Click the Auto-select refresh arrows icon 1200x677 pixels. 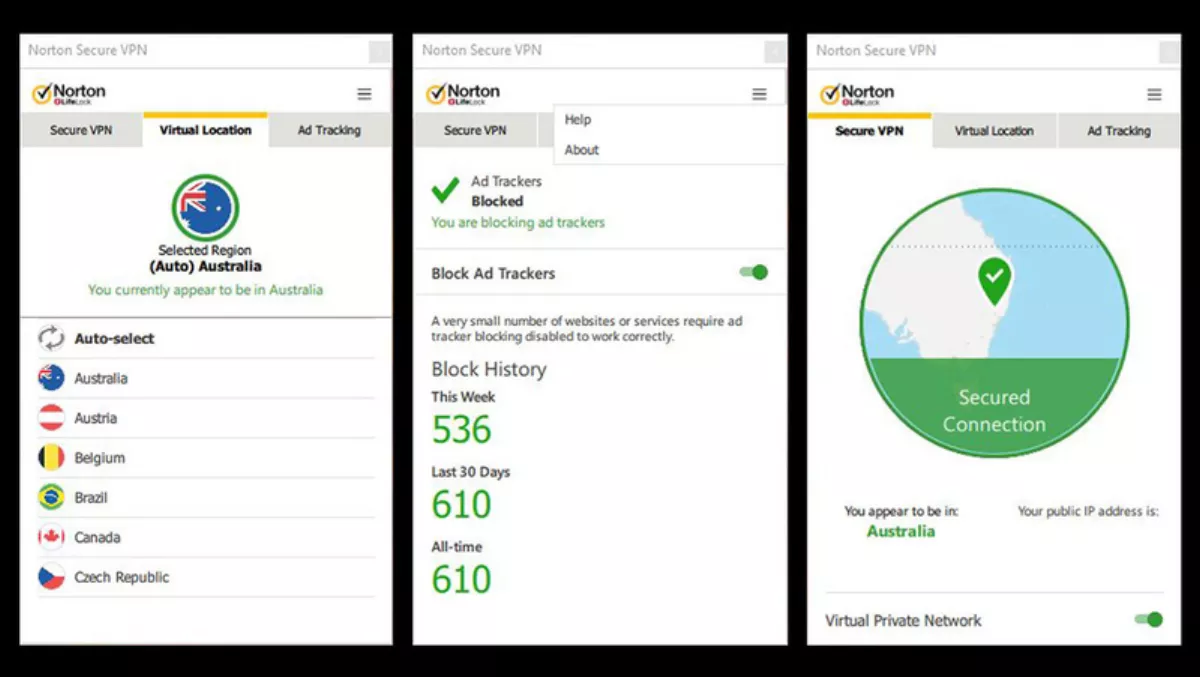click(x=51, y=339)
